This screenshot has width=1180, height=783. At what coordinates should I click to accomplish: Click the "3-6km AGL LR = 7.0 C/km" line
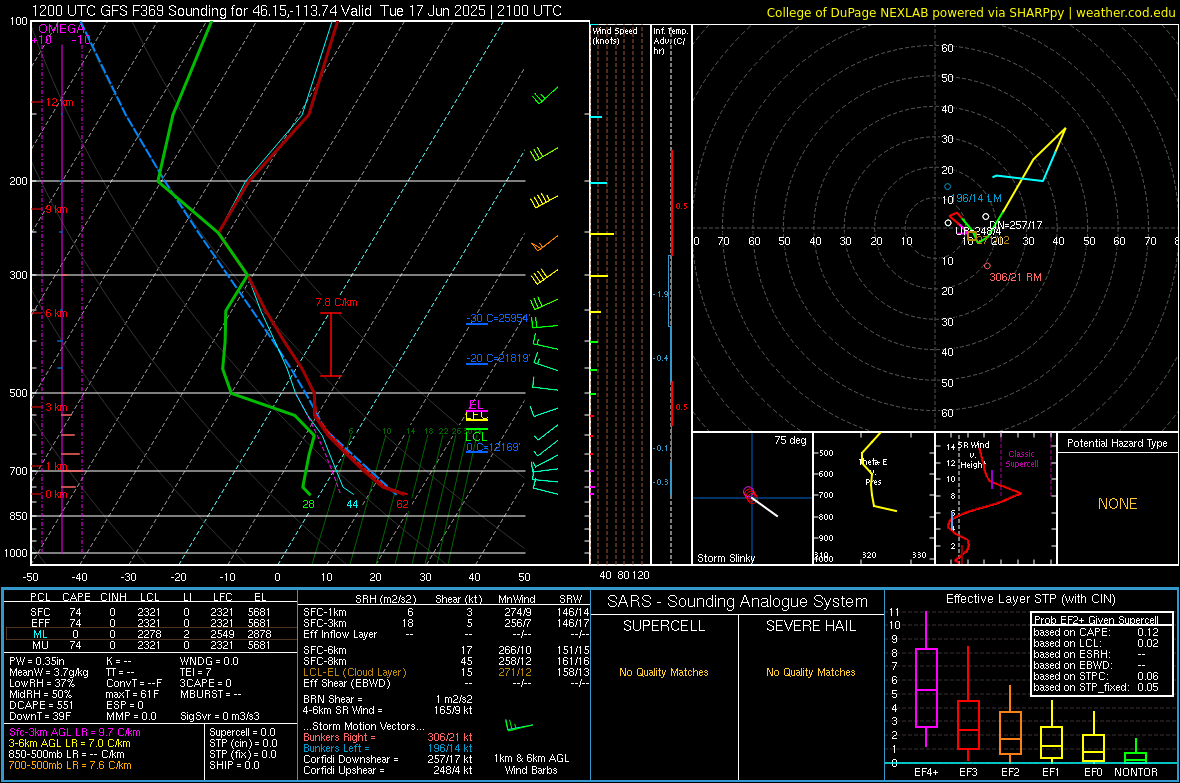[x=69, y=743]
